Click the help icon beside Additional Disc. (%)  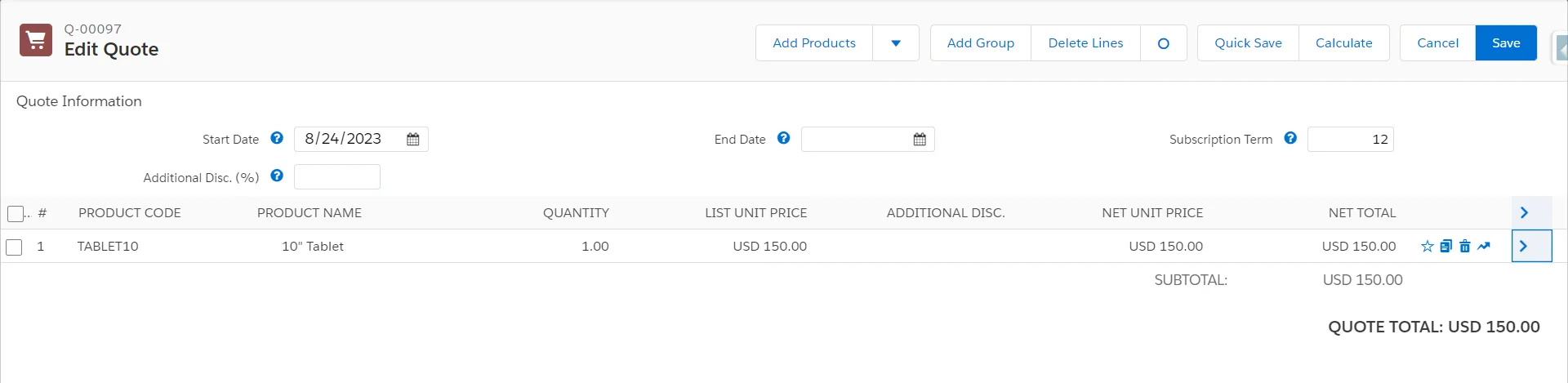coord(277,176)
